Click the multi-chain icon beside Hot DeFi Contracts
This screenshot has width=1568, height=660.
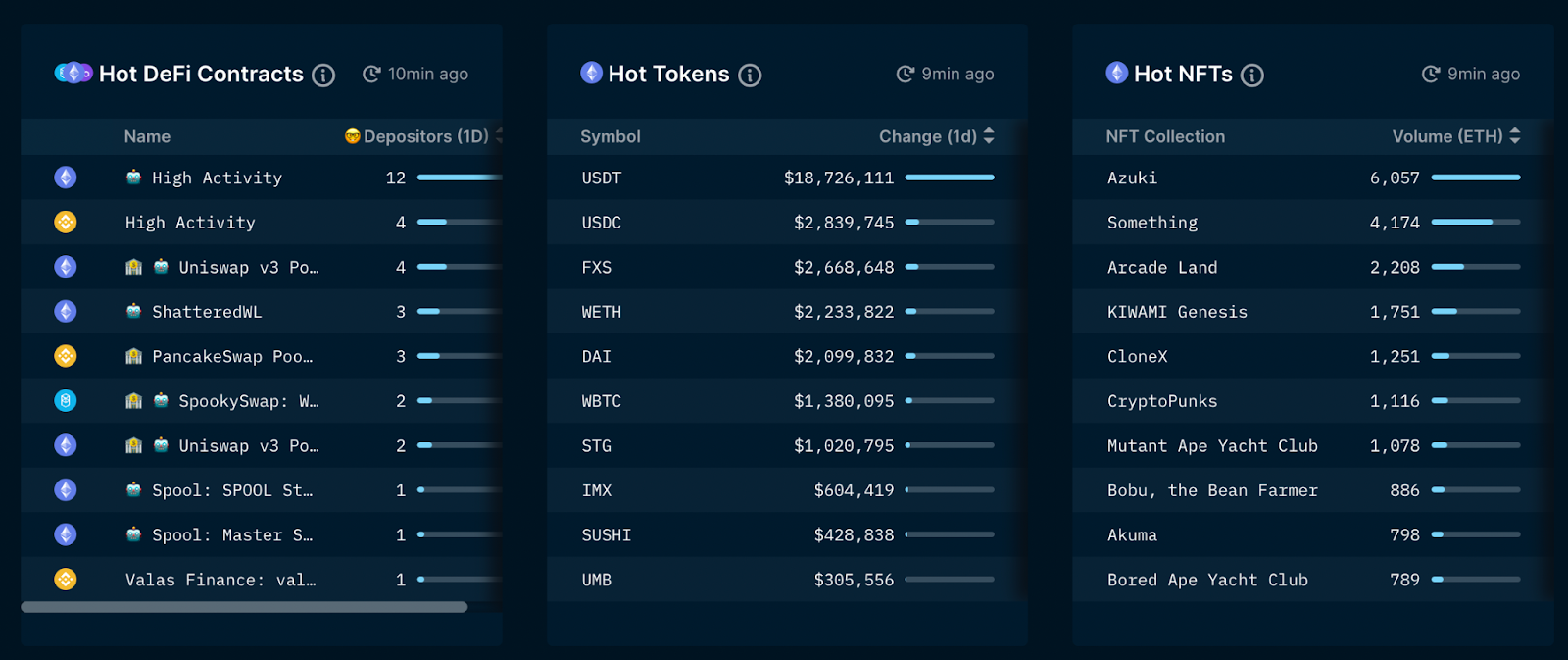point(73,73)
